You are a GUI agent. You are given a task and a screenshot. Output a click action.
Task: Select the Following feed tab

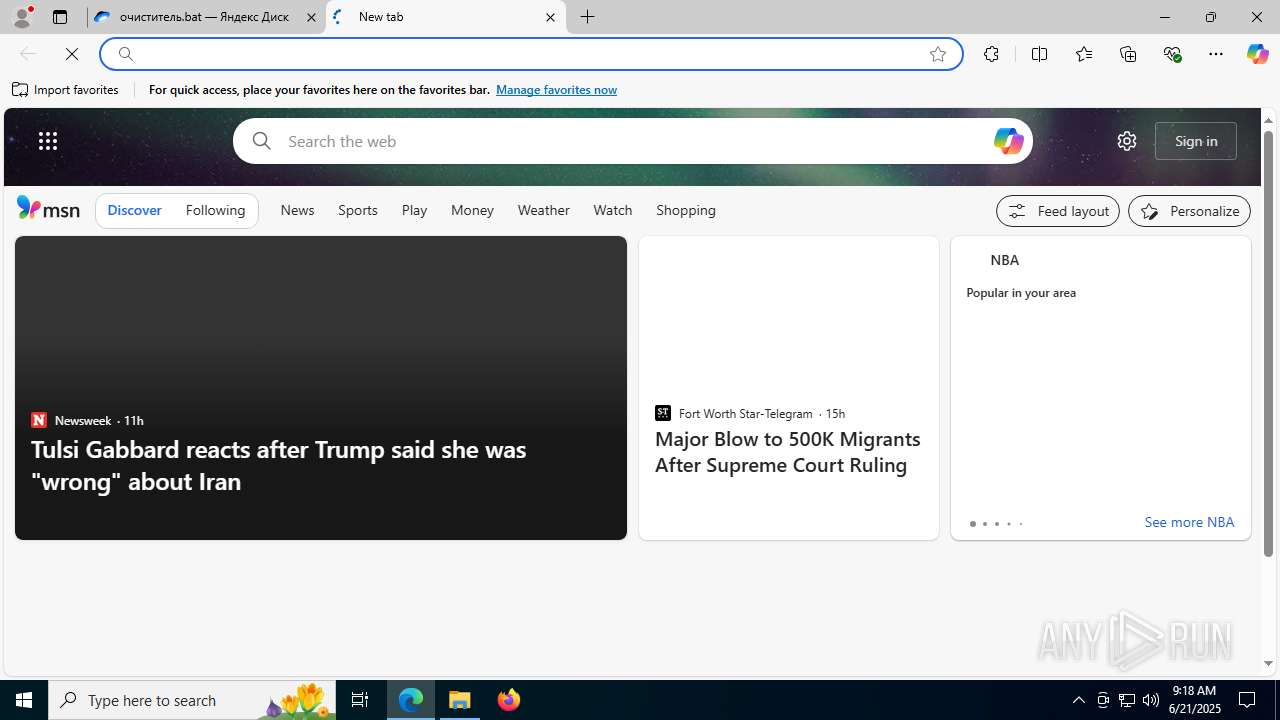tap(215, 210)
